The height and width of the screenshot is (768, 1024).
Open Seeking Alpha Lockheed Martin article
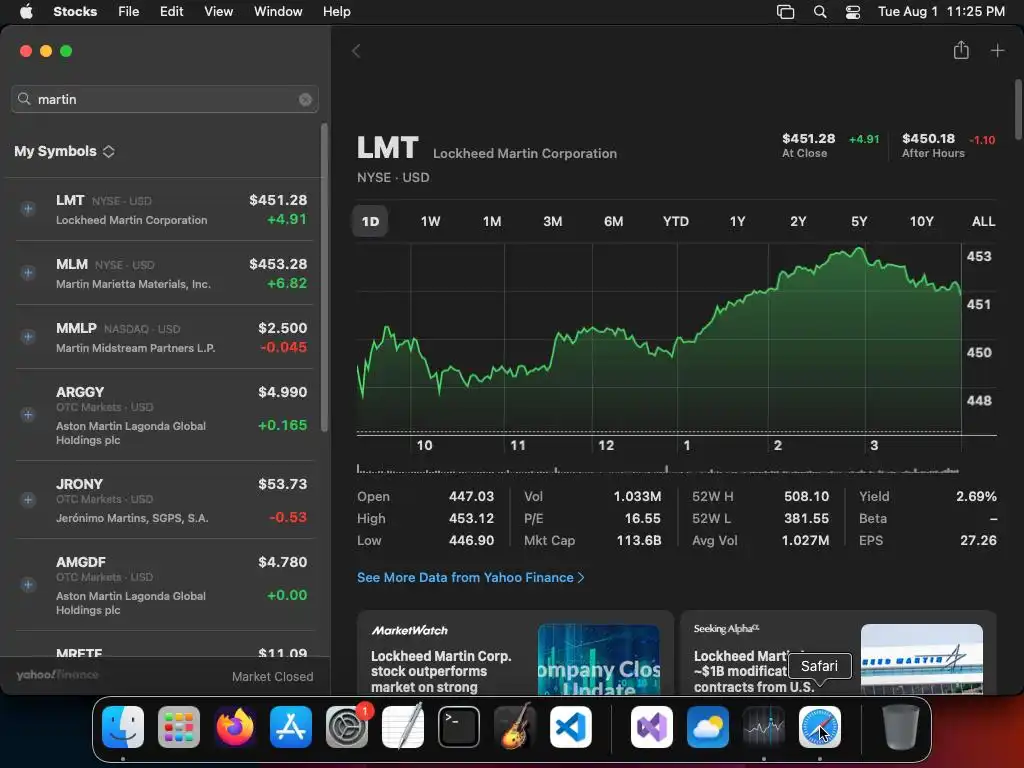point(838,652)
